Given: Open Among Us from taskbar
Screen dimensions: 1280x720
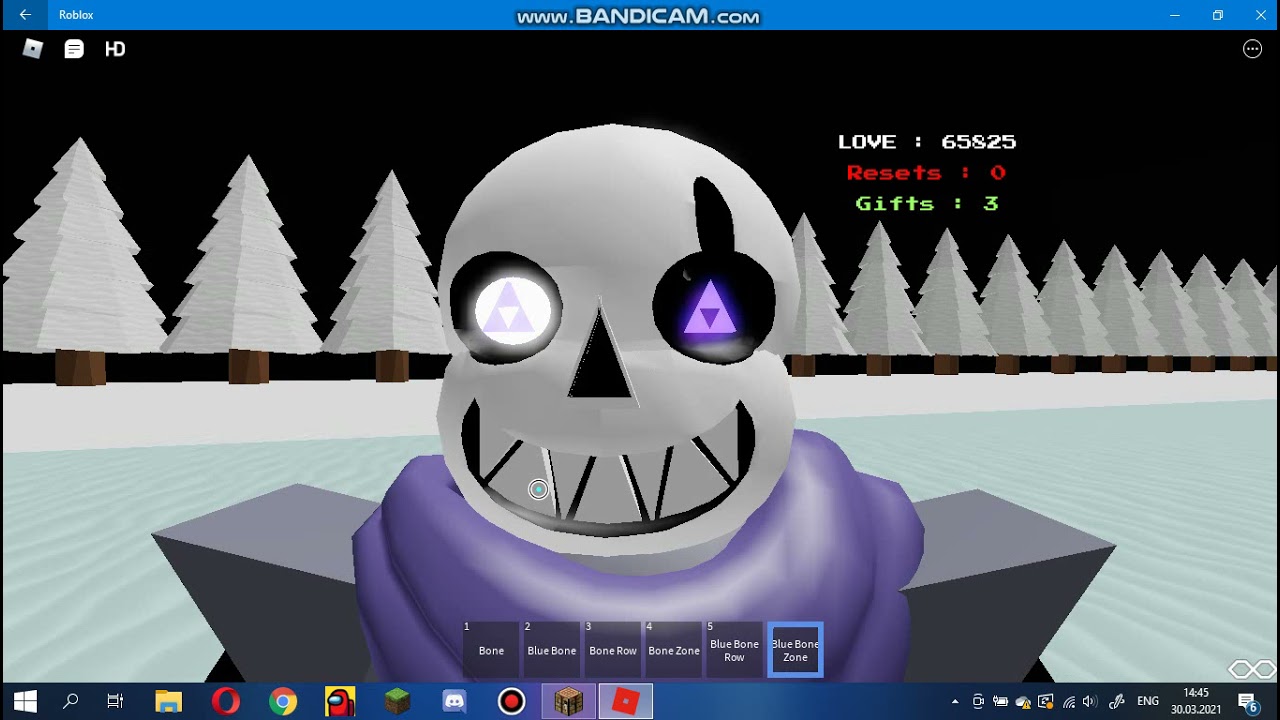Looking at the screenshot, I should 340,702.
